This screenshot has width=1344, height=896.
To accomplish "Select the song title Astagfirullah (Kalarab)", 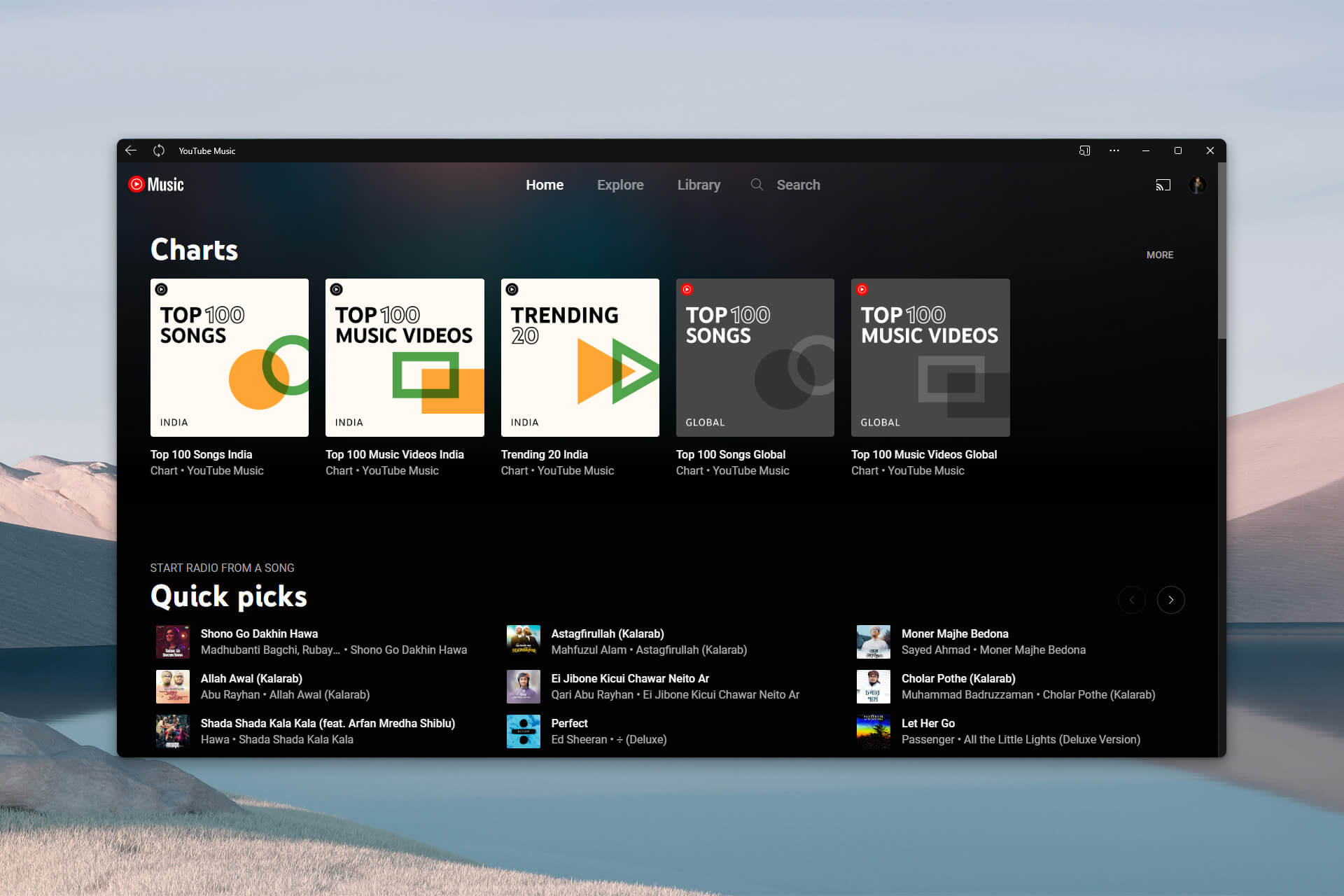I will [x=608, y=633].
